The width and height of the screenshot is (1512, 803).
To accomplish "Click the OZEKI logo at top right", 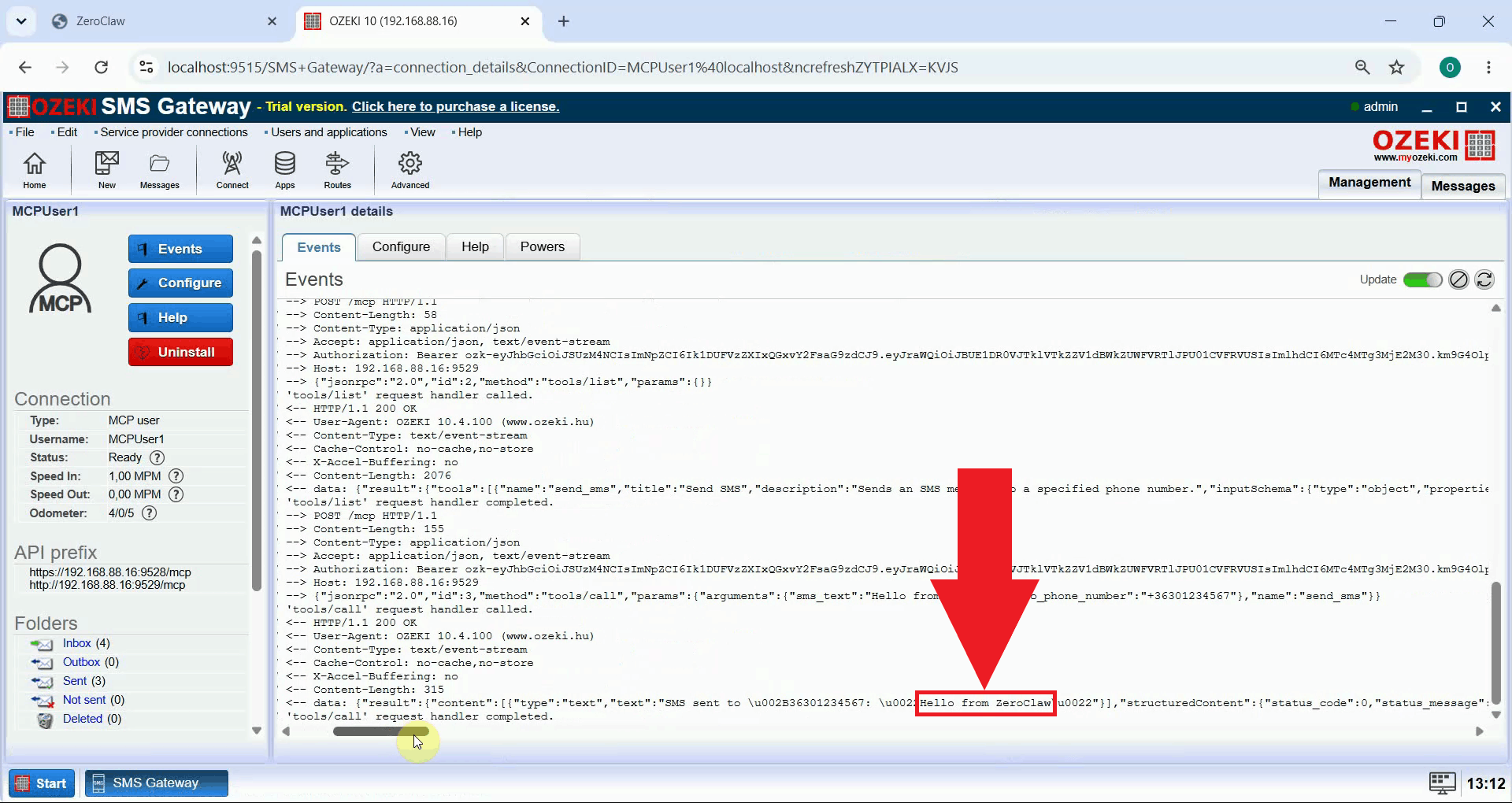I will pos(1433,146).
